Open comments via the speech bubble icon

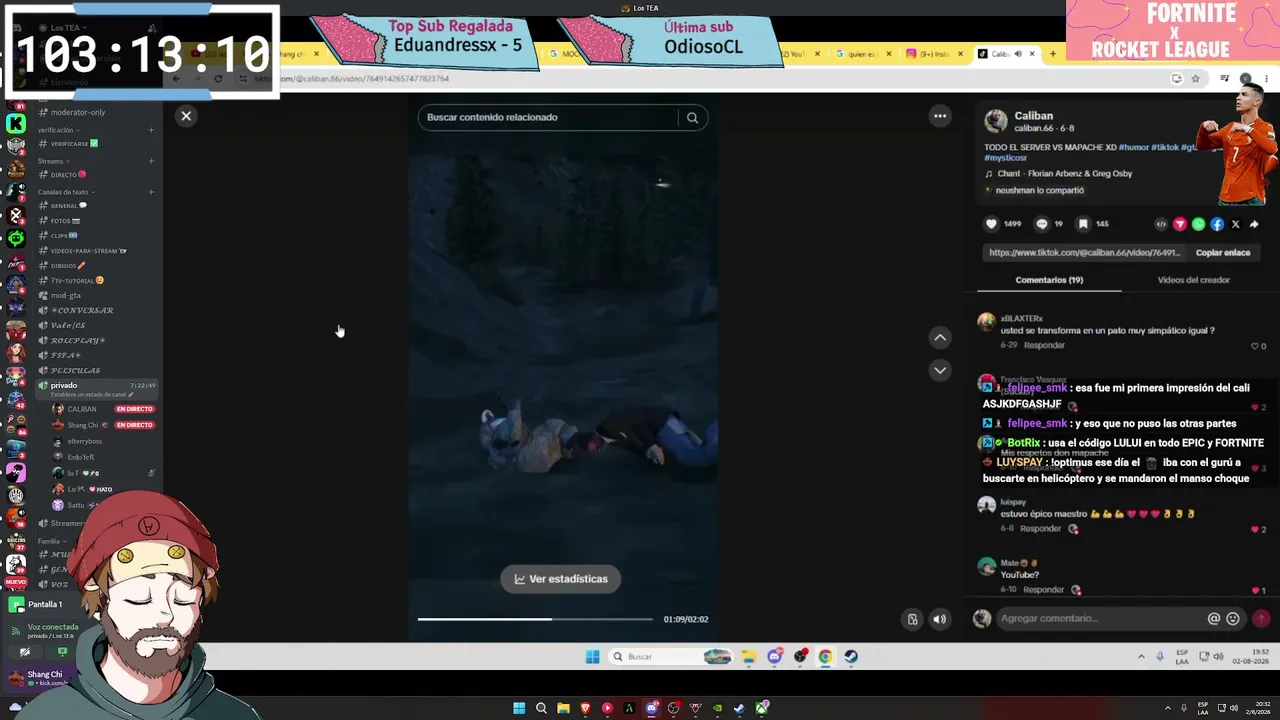(1042, 224)
